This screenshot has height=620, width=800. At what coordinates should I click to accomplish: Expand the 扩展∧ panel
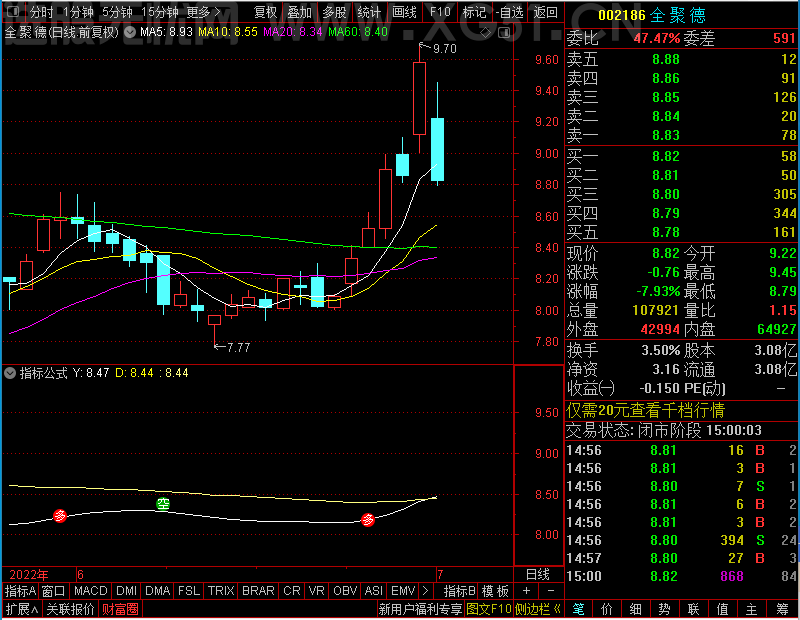coord(22,609)
